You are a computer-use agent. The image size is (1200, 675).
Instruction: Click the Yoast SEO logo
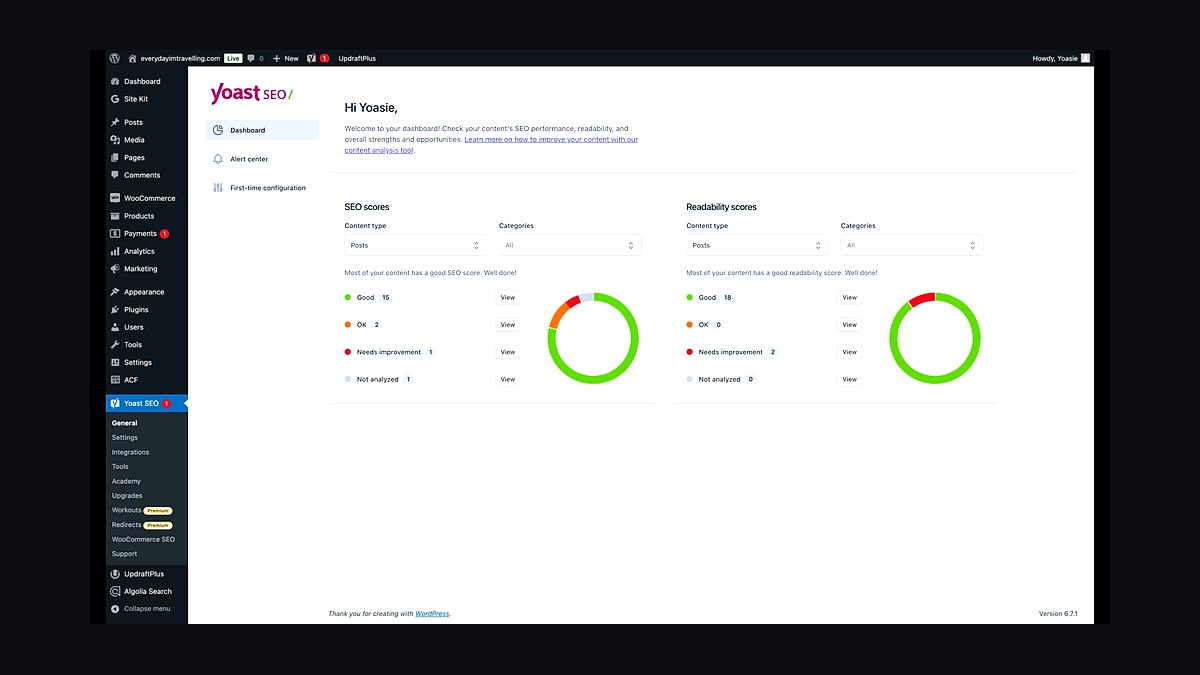point(251,93)
